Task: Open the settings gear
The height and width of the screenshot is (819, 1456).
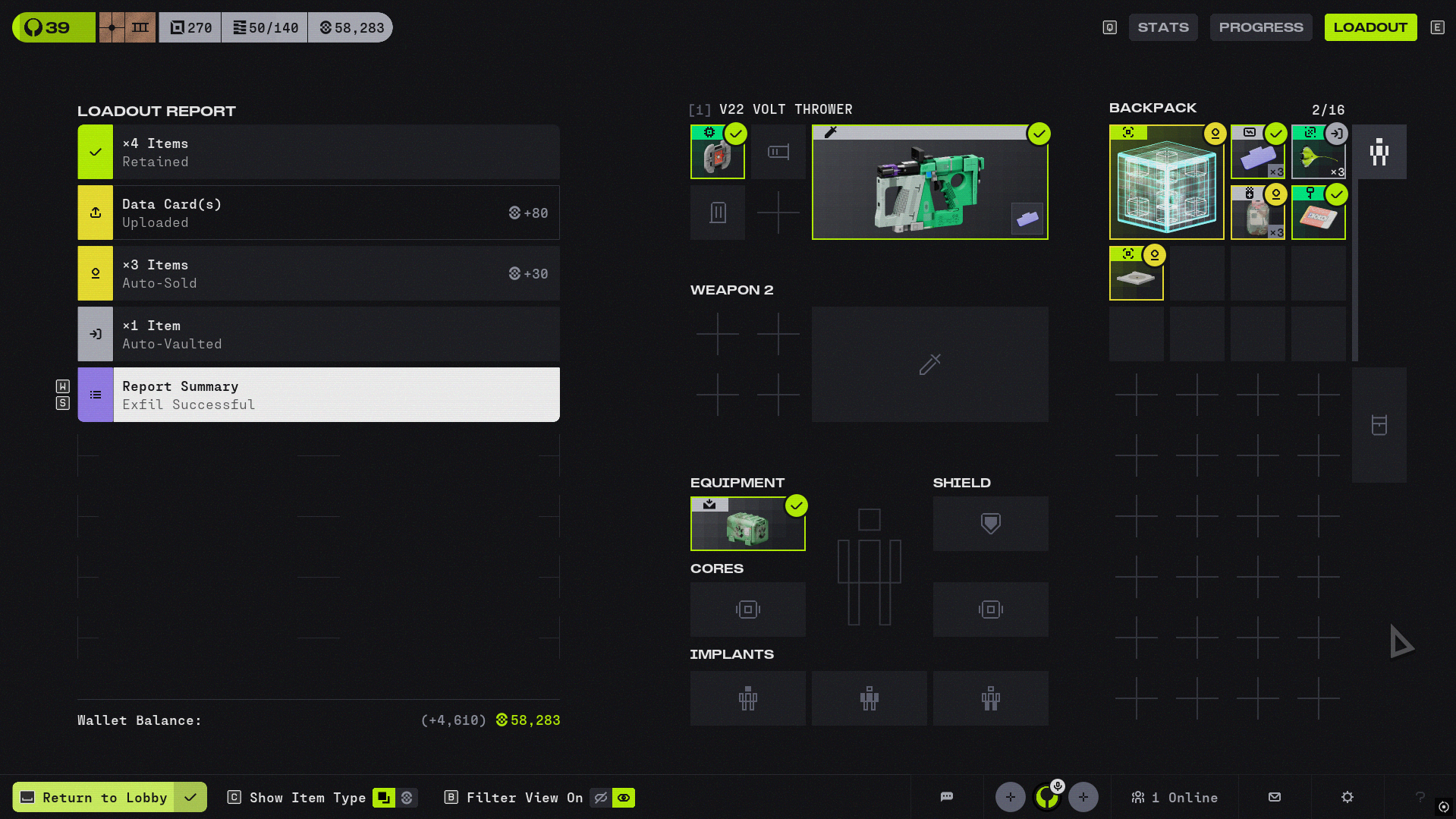Action: (1348, 797)
